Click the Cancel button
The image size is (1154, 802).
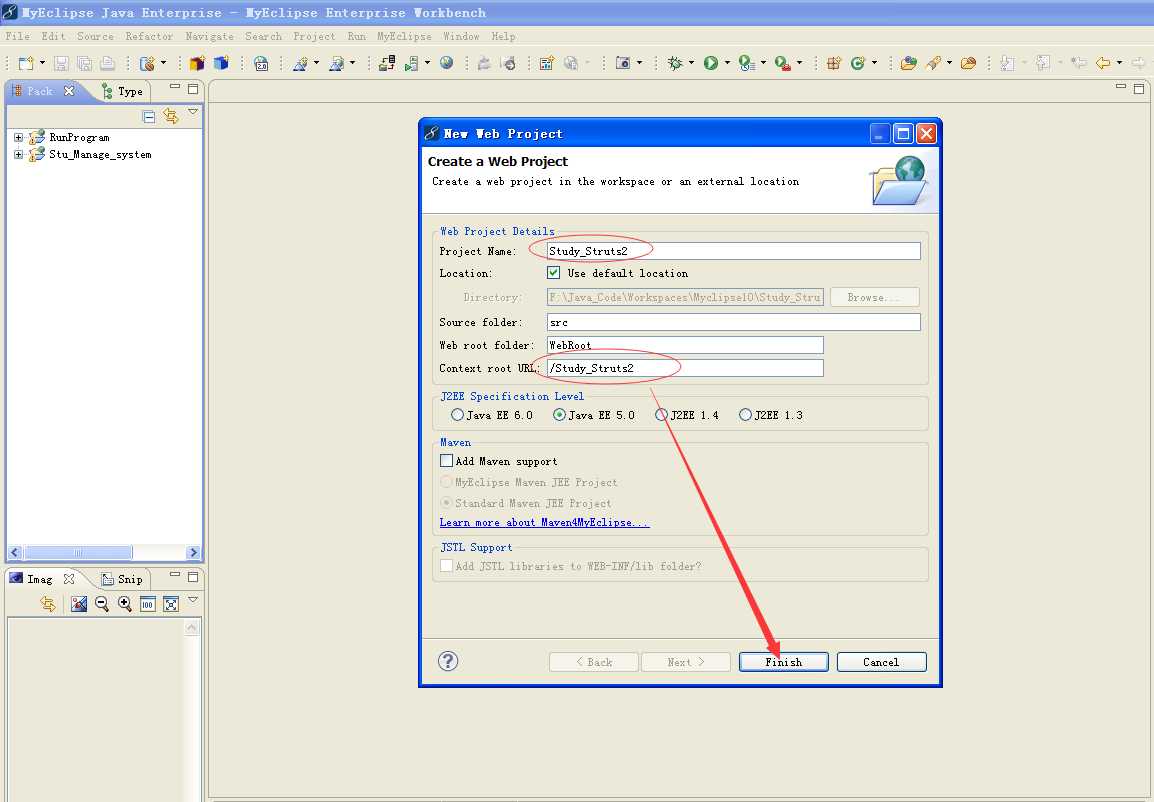tap(881, 661)
